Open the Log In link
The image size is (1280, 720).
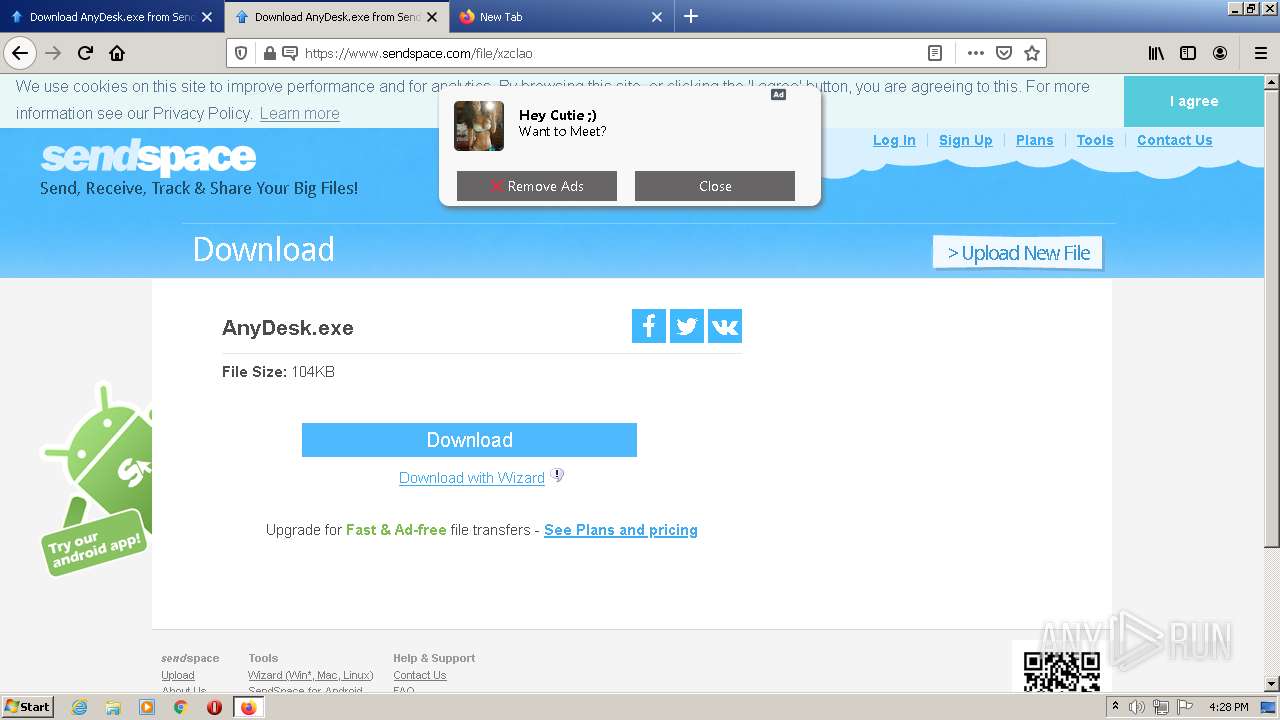[894, 140]
